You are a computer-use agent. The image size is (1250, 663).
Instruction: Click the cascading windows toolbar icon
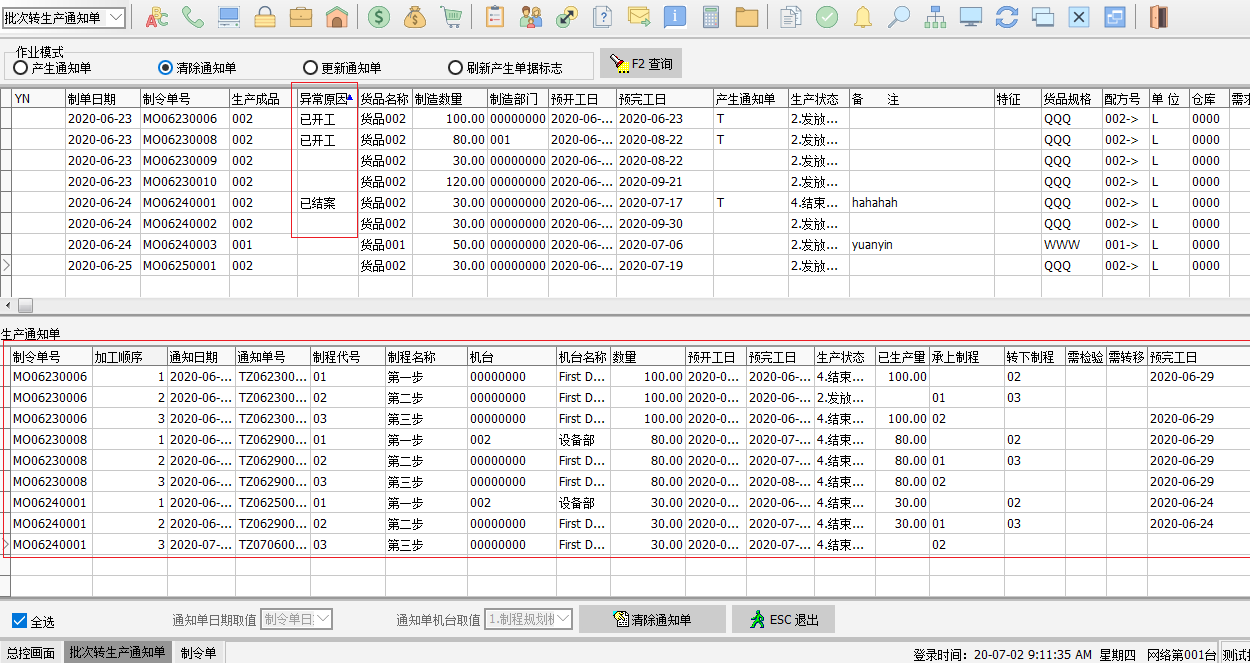1043,17
